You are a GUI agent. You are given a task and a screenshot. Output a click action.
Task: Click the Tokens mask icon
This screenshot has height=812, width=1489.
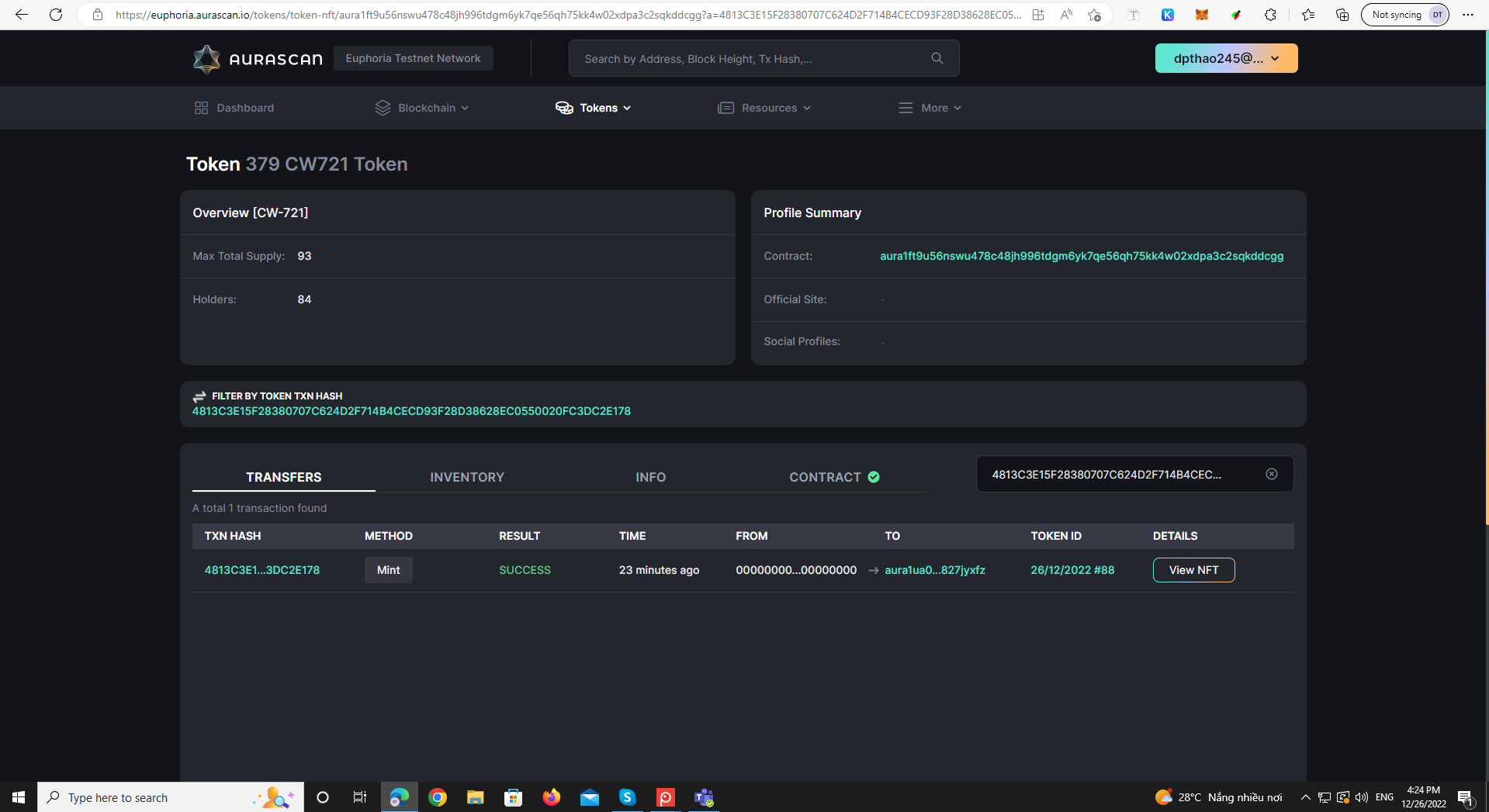pos(564,108)
